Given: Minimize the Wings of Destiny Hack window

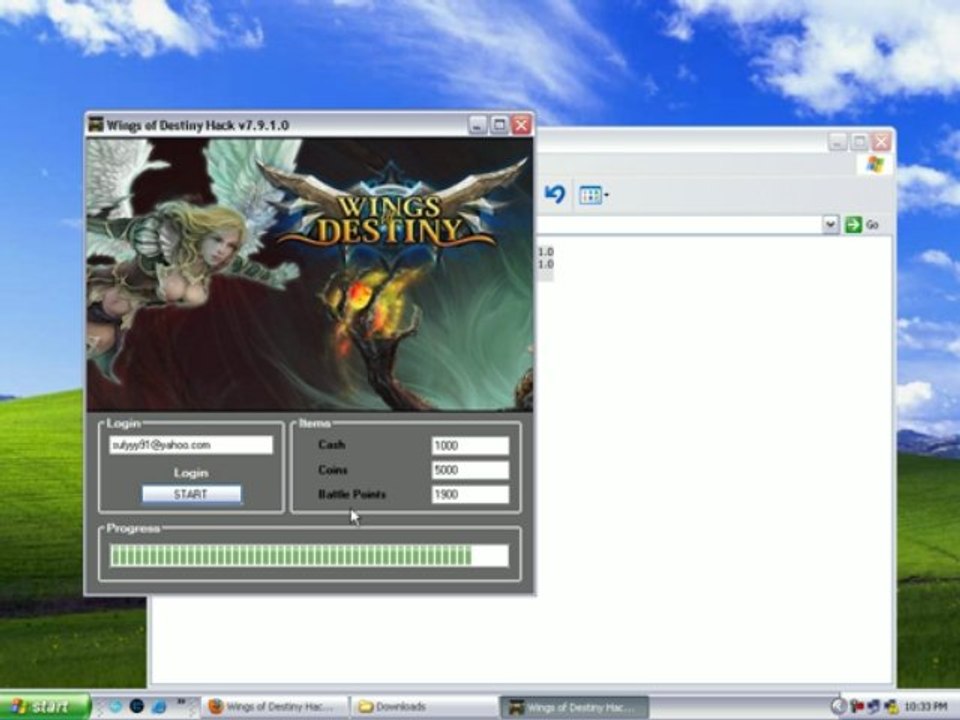Looking at the screenshot, I should click(x=478, y=125).
